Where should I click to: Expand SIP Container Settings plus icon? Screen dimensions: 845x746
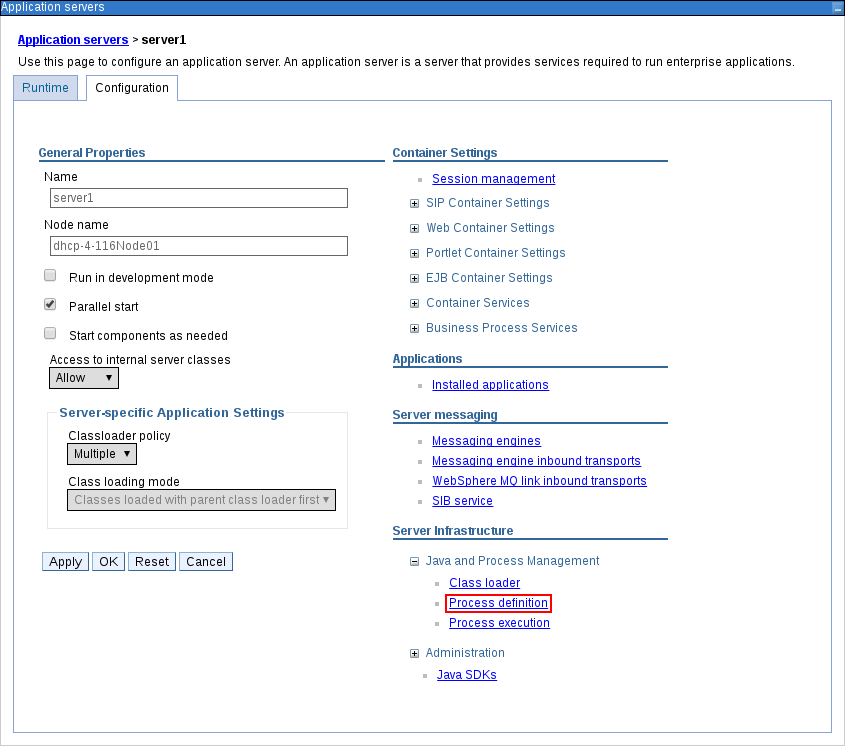(414, 203)
